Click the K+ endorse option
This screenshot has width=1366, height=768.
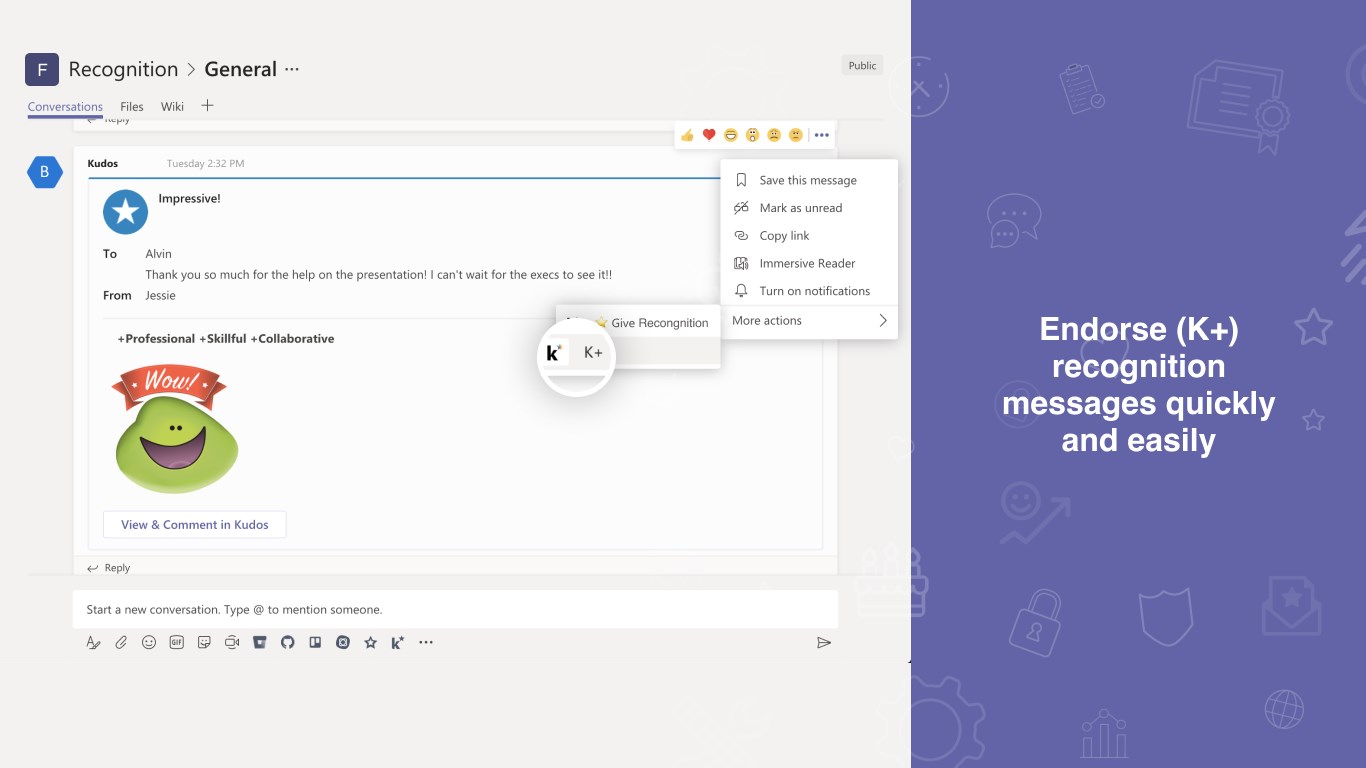point(593,352)
